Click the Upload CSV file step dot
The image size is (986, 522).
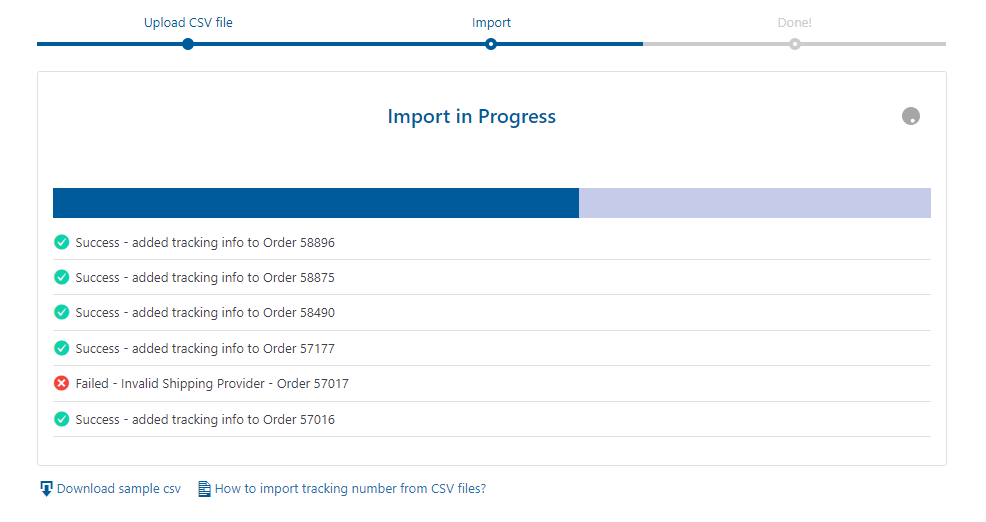pos(188,44)
